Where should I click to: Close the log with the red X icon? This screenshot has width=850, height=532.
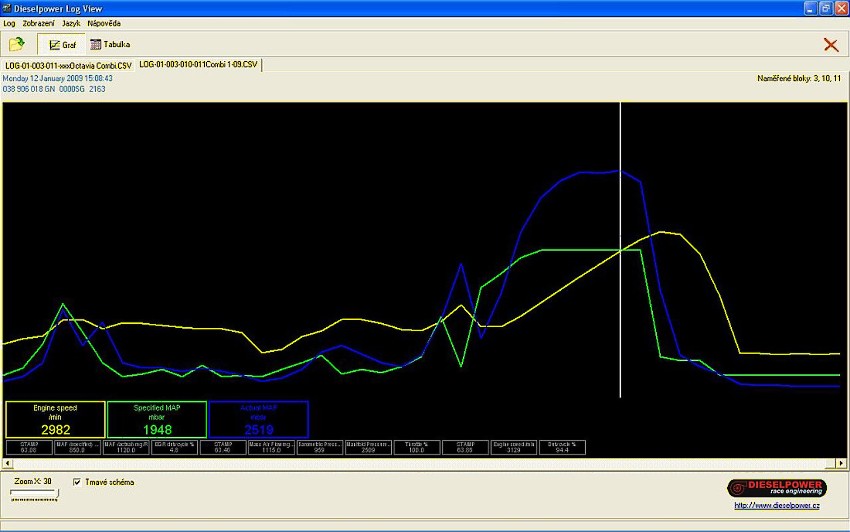coord(831,44)
